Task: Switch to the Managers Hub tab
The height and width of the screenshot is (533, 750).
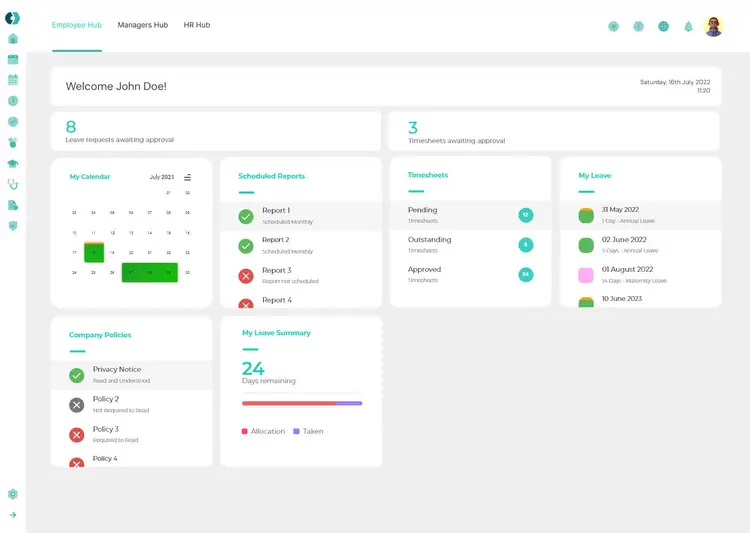Action: point(142,25)
